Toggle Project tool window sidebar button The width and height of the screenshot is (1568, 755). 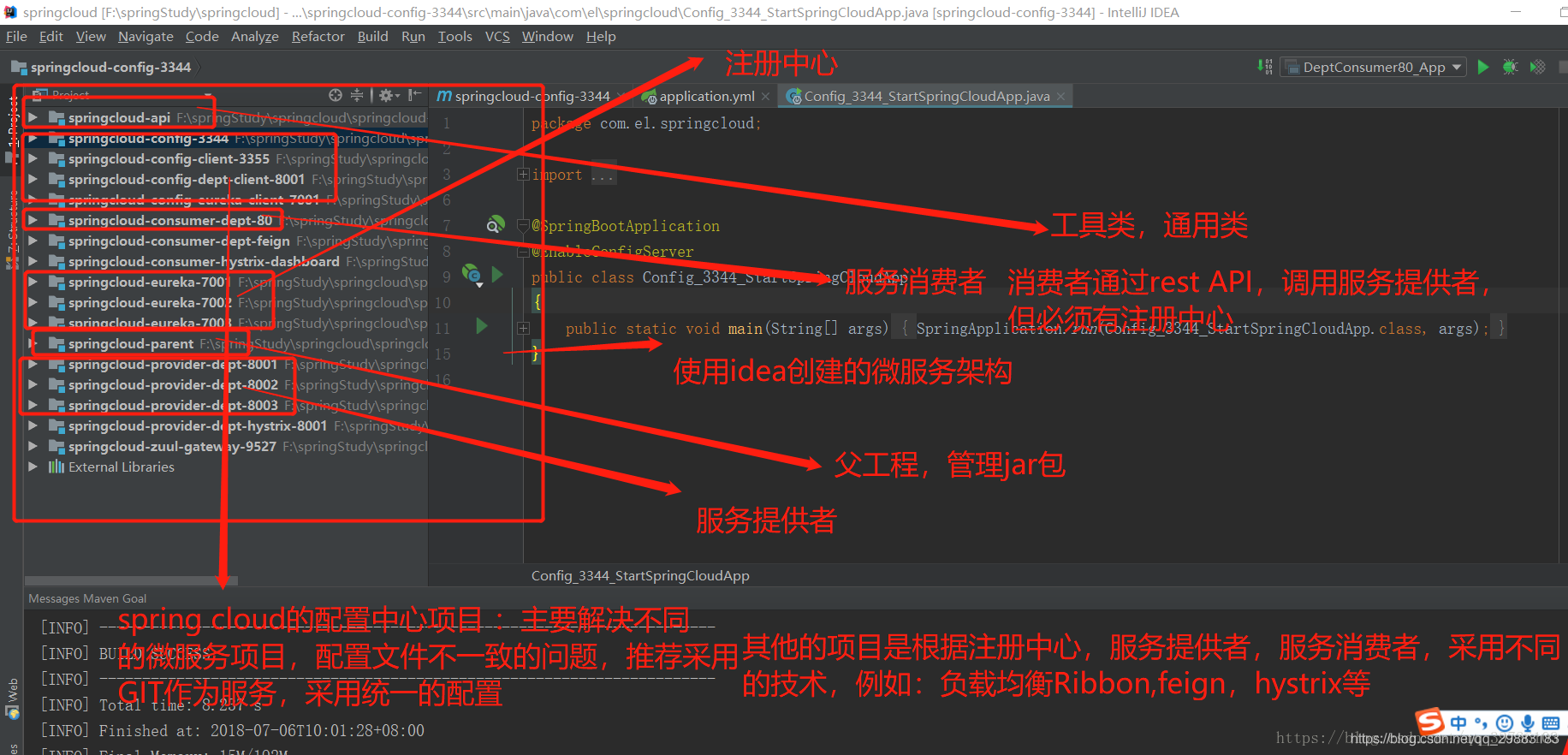[12, 128]
